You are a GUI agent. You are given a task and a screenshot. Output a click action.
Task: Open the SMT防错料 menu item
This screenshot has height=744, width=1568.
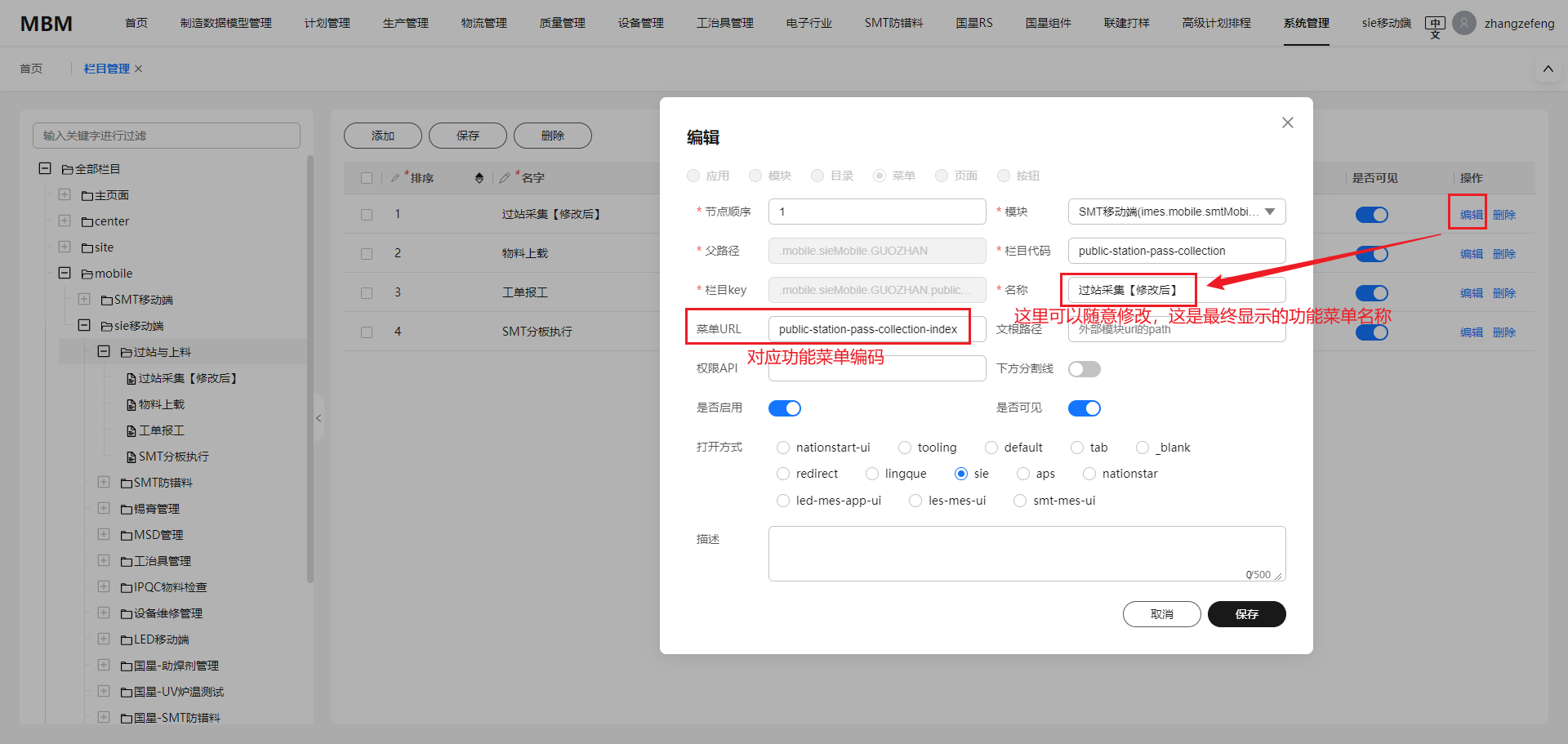click(893, 23)
